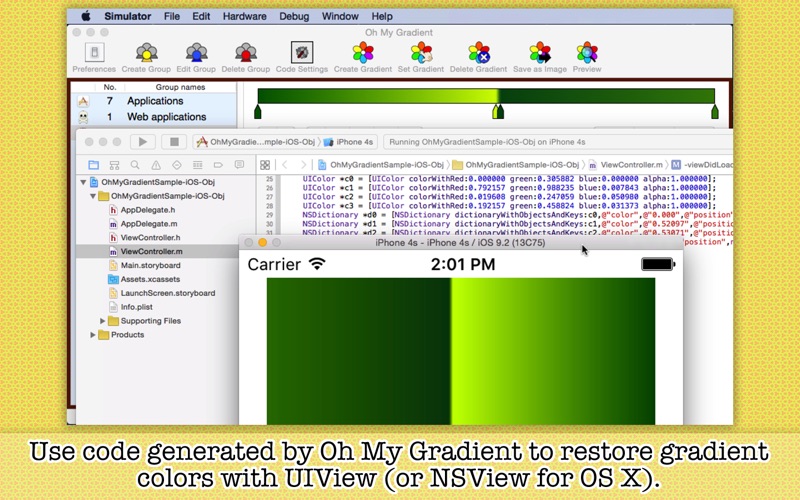Expand the Products folder
The width and height of the screenshot is (800, 500).
93,335
